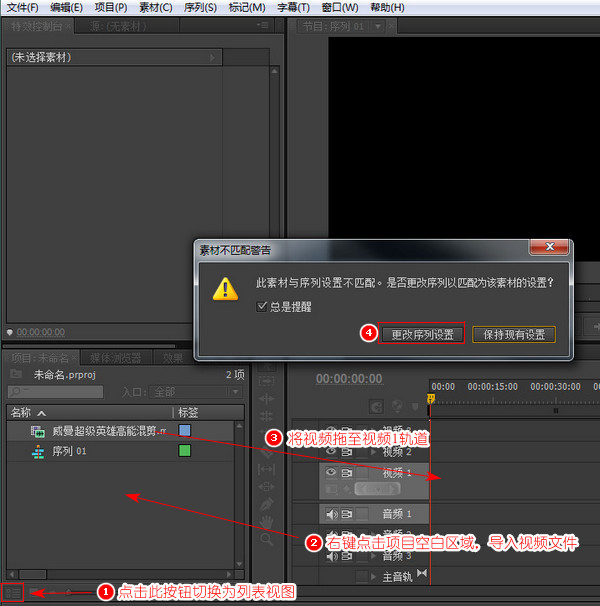Open the 节目: 序列 01 dropdown arrow
This screenshot has height=606, width=600.
[x=378, y=26]
